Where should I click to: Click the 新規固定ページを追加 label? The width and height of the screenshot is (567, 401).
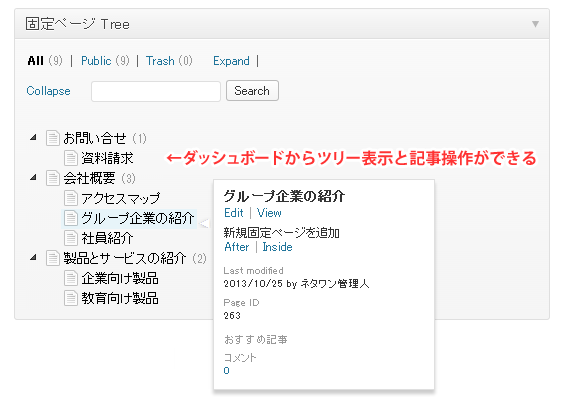[x=282, y=233]
